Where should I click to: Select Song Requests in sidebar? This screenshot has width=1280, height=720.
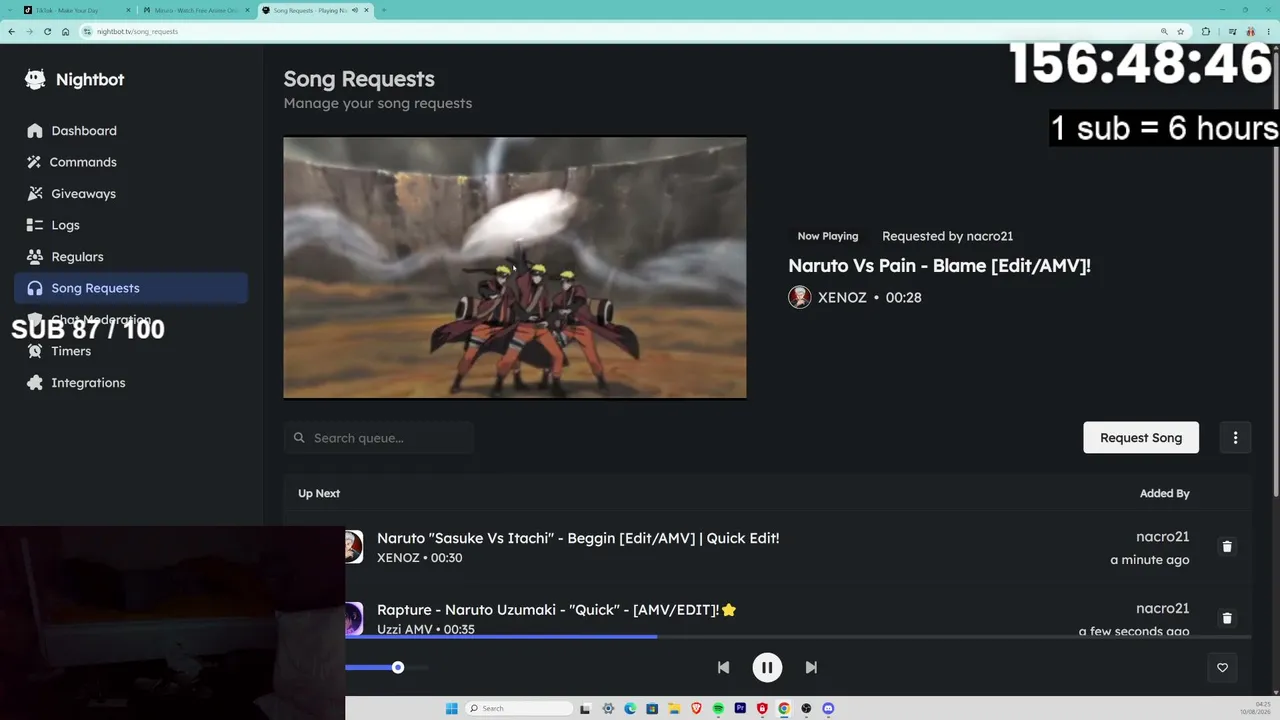131,288
